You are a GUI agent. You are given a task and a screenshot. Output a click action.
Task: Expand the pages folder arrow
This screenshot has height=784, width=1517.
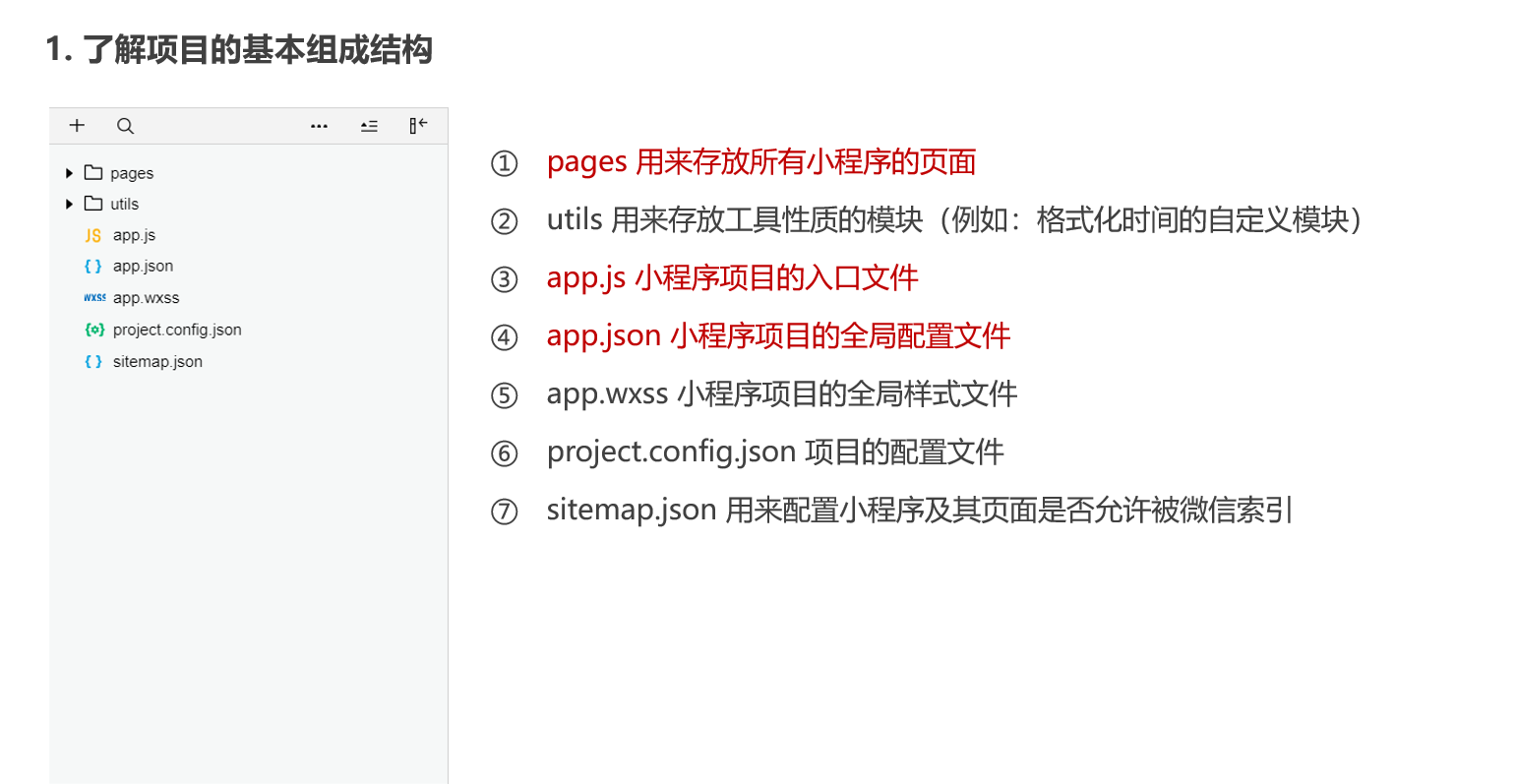[69, 173]
